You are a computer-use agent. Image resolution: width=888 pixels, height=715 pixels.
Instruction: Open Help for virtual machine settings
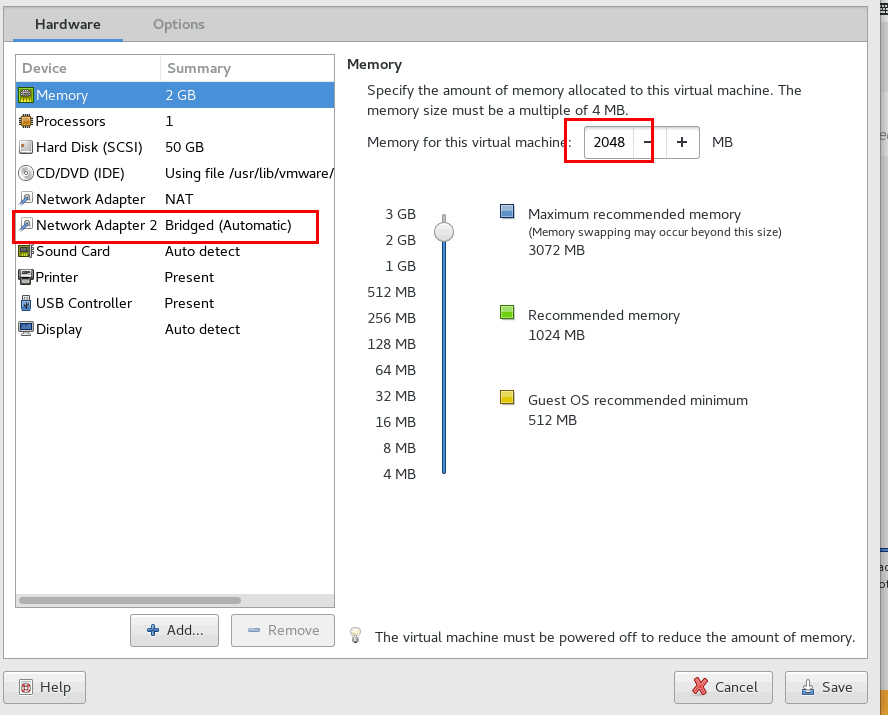(x=44, y=687)
